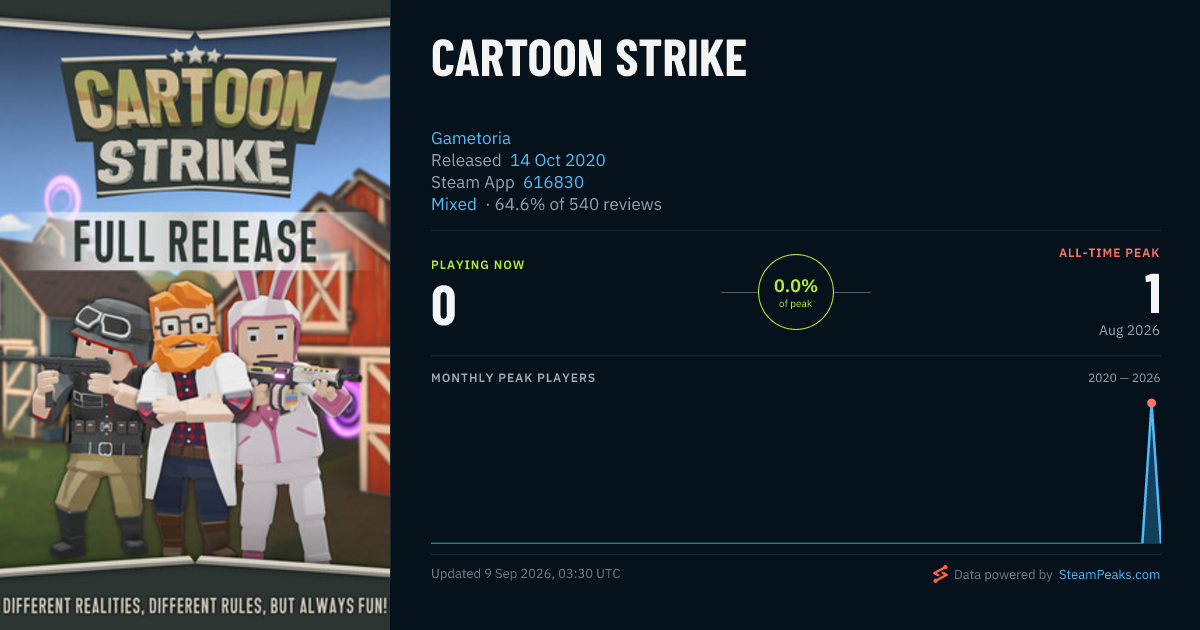Click the Full Release banner on poster

(195, 242)
